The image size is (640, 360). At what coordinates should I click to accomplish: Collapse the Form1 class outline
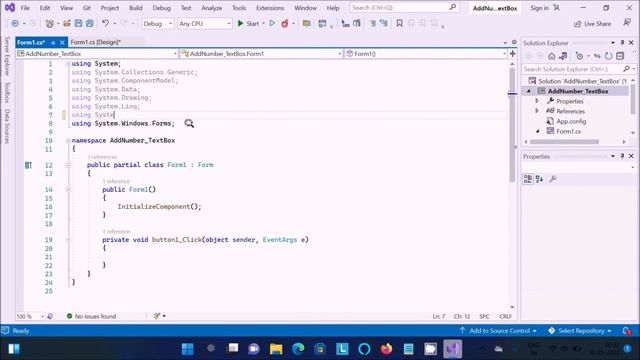click(x=68, y=165)
